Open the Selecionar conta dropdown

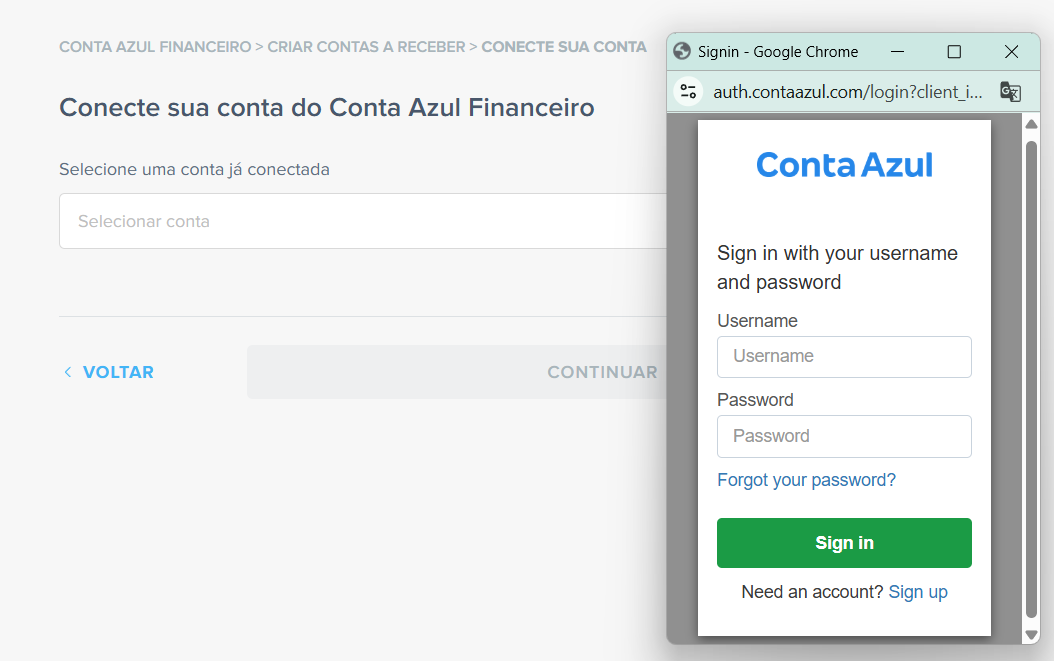[x=363, y=221]
